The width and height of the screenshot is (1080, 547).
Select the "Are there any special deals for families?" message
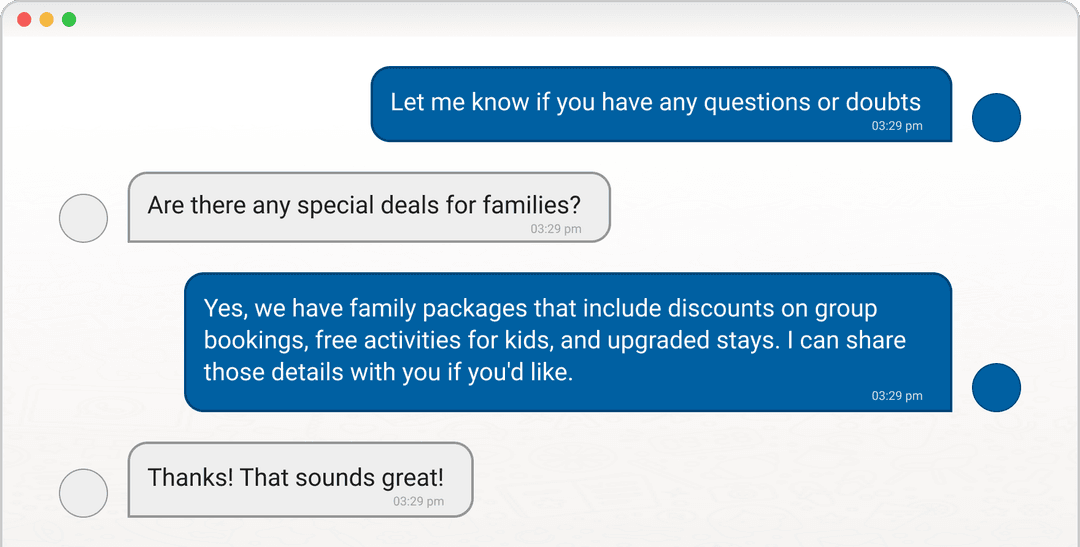pyautogui.click(x=369, y=207)
